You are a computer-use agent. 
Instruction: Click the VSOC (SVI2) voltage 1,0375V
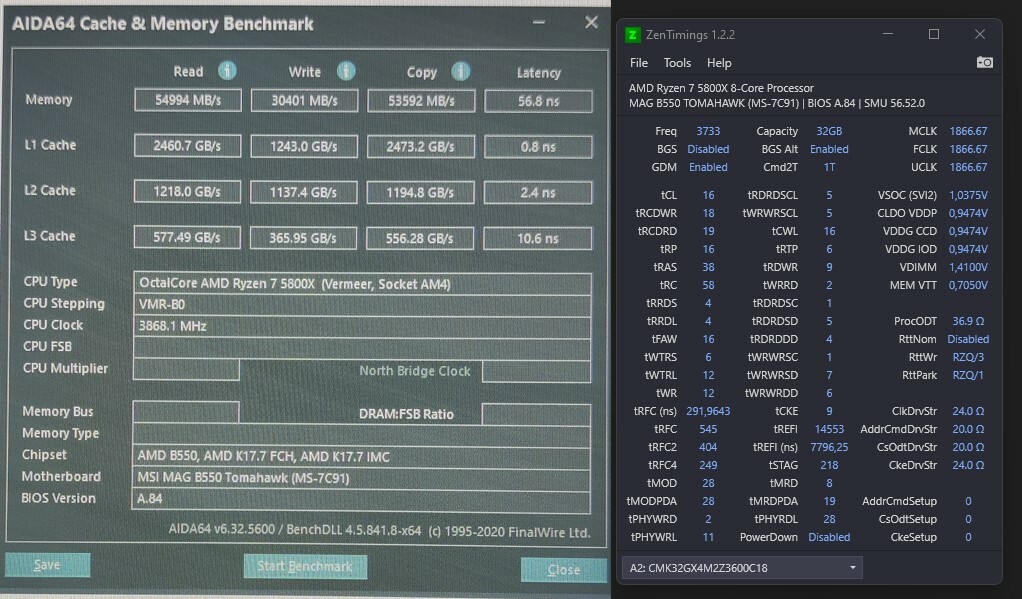pos(968,195)
